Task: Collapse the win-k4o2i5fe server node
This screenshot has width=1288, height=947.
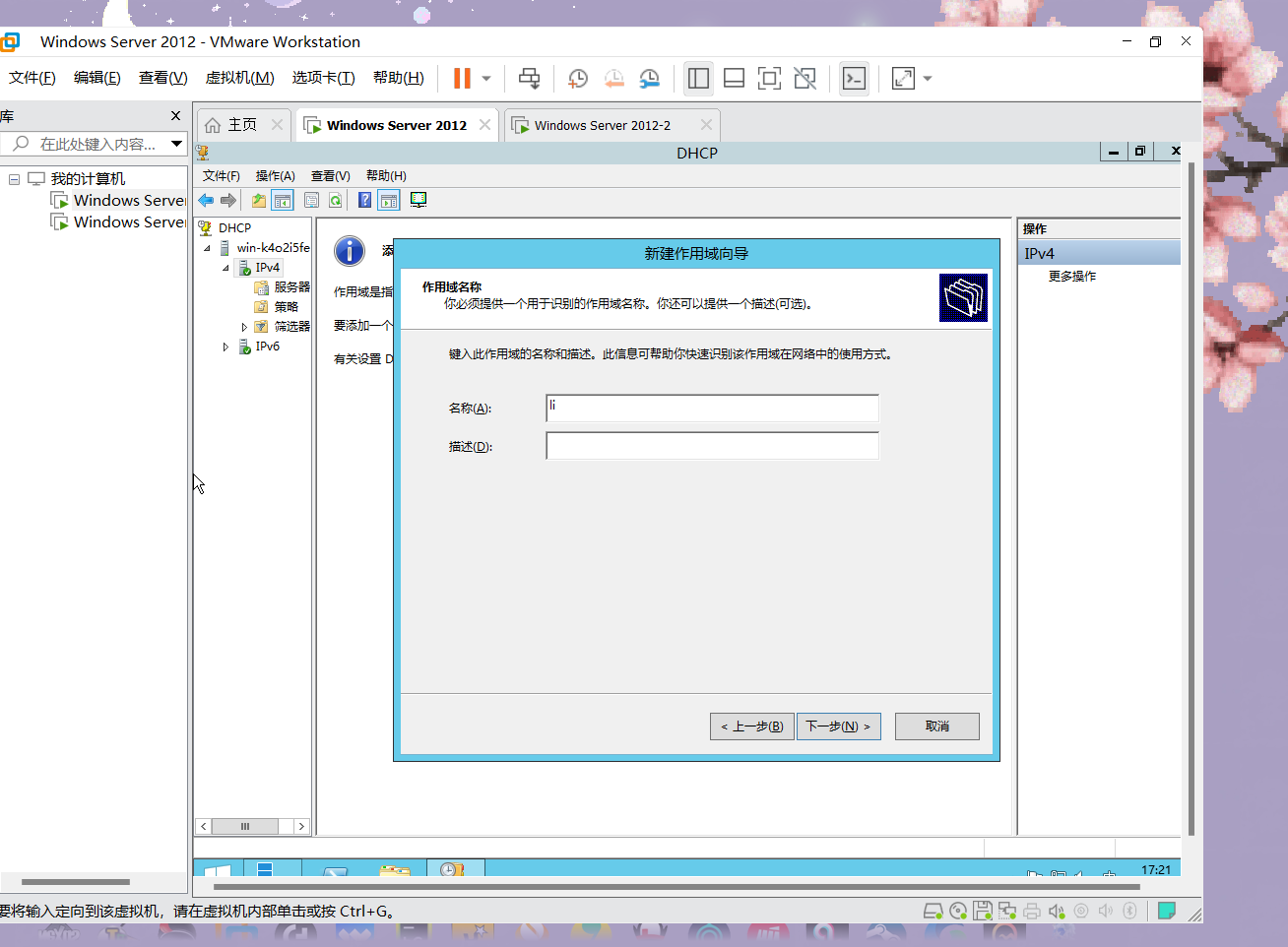Action: [207, 248]
